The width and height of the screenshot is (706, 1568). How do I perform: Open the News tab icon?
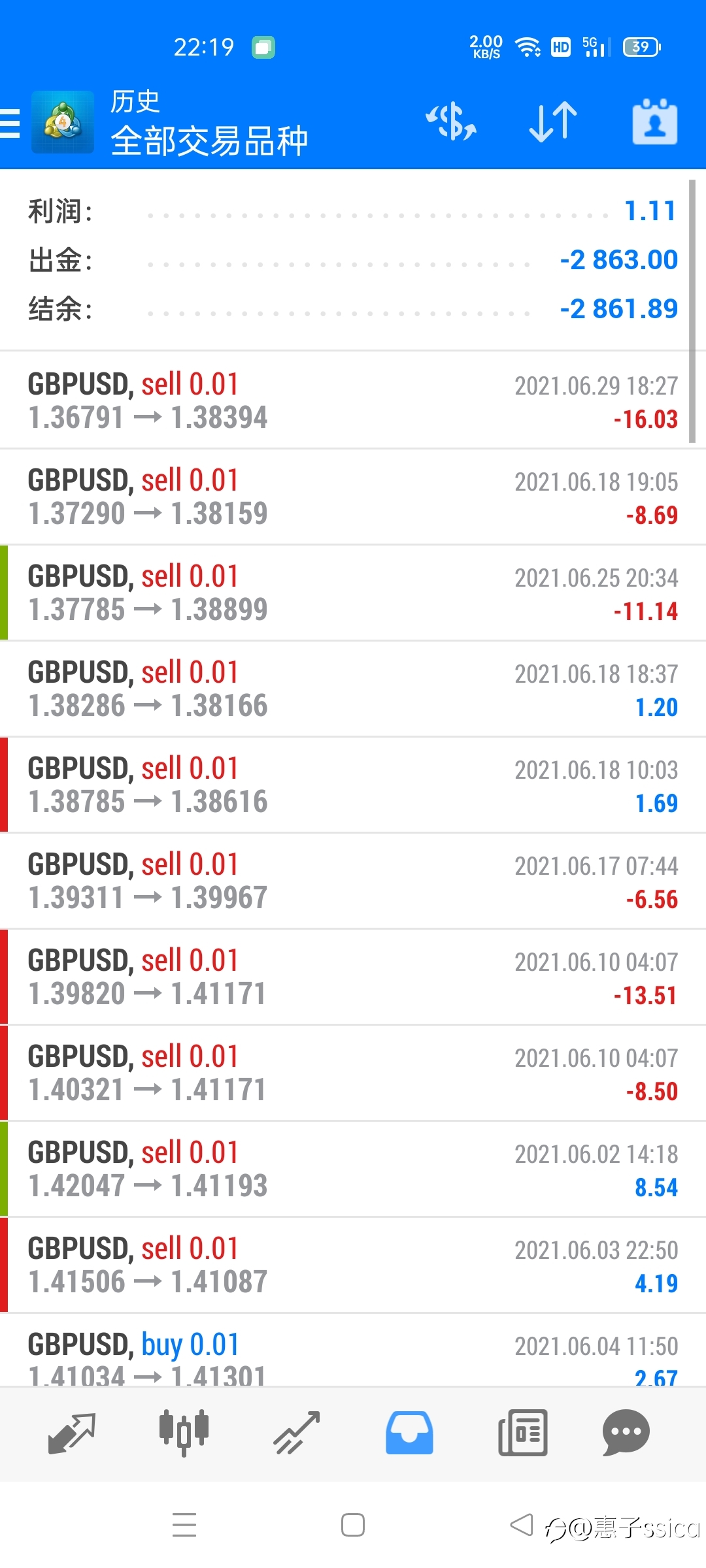tap(522, 1433)
